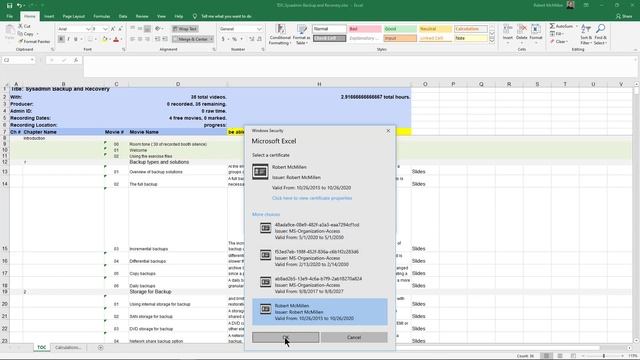This screenshot has height=360, width=640.
Task: Open the Clear dropdown
Action: point(558,41)
